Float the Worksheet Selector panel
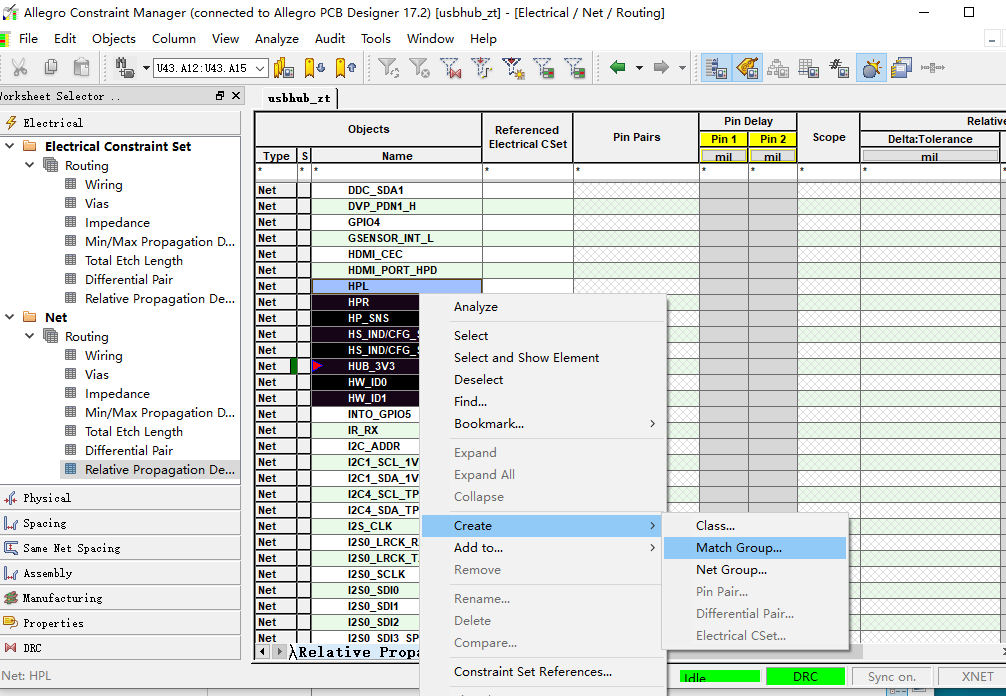This screenshot has width=1006, height=696. [x=220, y=96]
